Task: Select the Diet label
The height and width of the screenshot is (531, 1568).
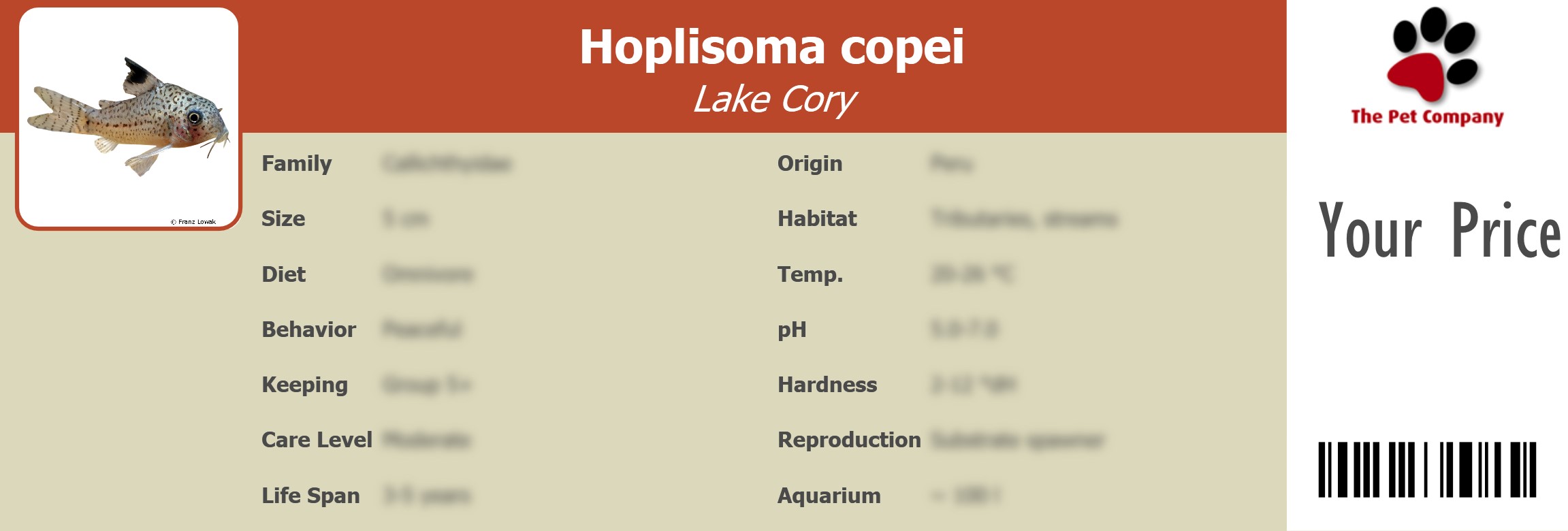Action: click(283, 274)
